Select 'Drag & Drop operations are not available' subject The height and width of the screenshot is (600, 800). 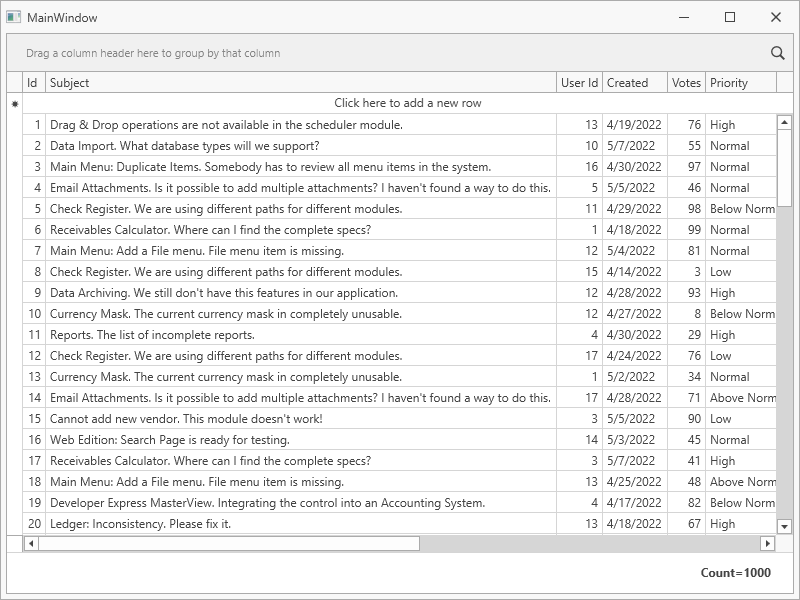click(x=301, y=124)
